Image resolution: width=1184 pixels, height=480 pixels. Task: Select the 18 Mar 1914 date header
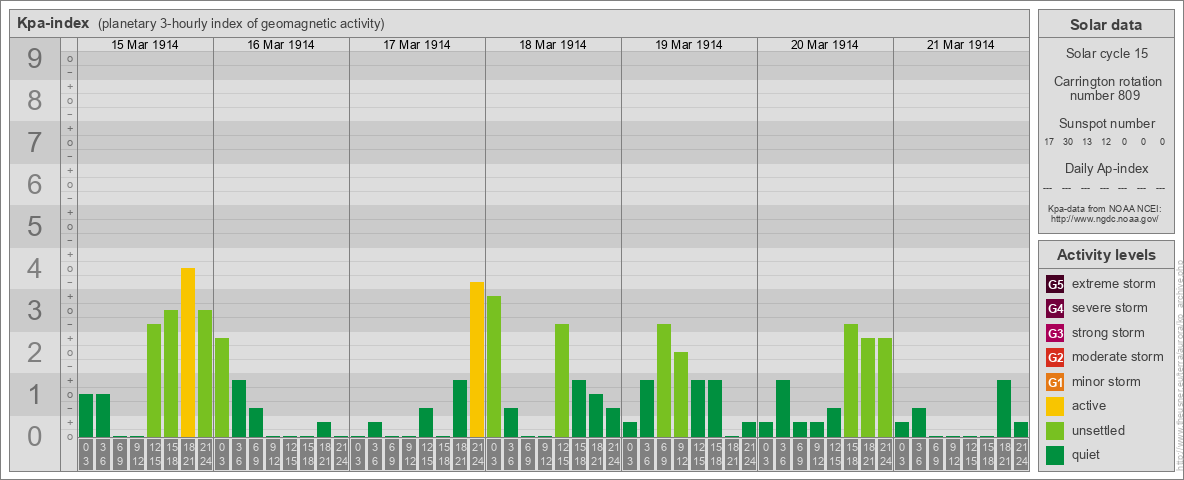pos(553,45)
